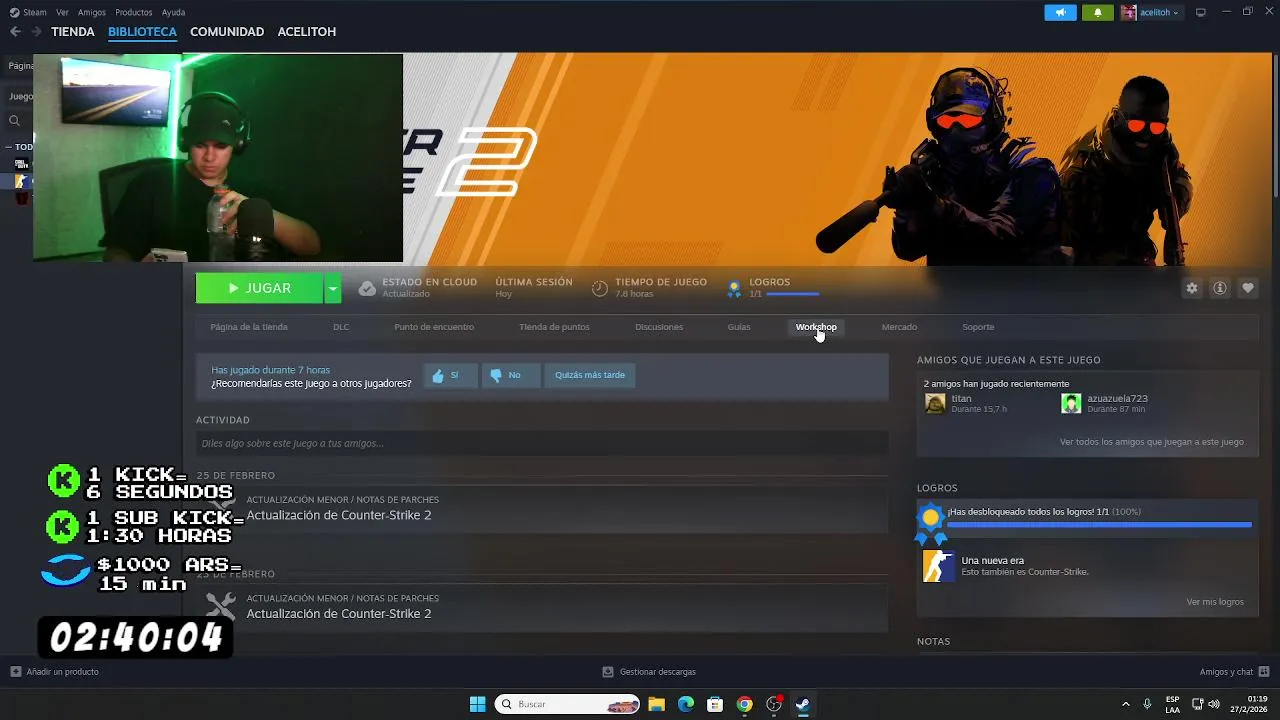The height and width of the screenshot is (720, 1280).
Task: Expand the Jugar launch options arrow
Action: 333,288
